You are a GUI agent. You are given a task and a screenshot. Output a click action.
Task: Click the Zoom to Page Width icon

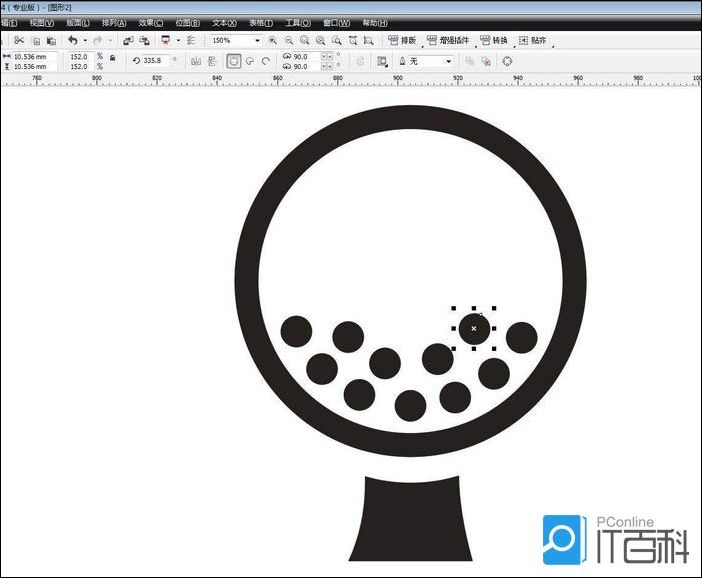coord(353,41)
